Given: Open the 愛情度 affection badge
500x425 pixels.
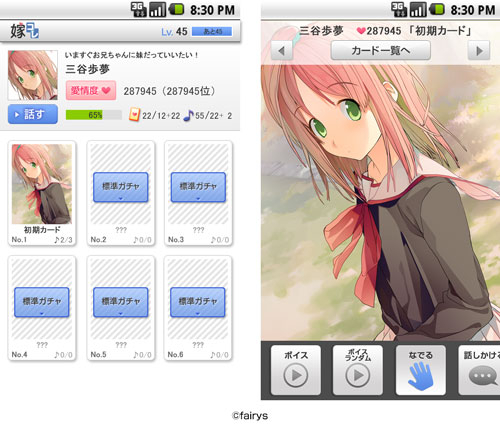Looking at the screenshot, I should [91, 90].
